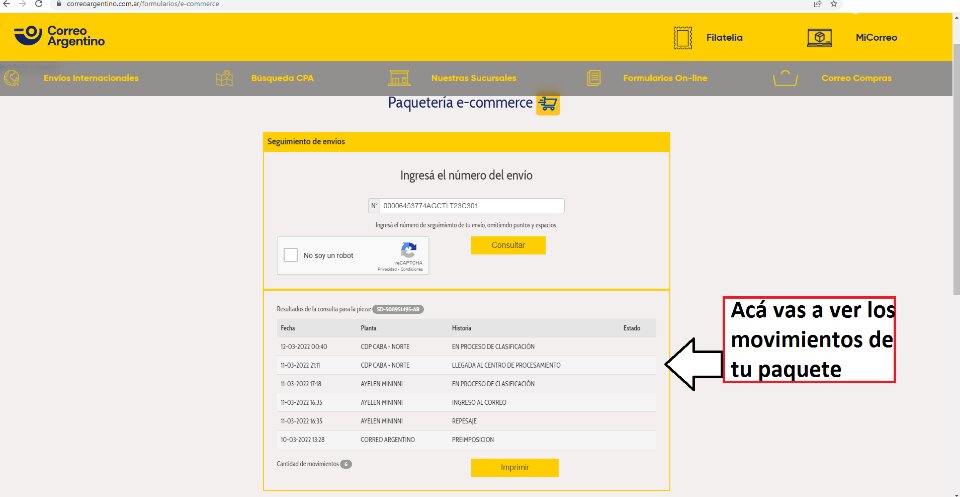Click the browser reload button
The width and height of the screenshot is (960, 497).
click(39, 4)
